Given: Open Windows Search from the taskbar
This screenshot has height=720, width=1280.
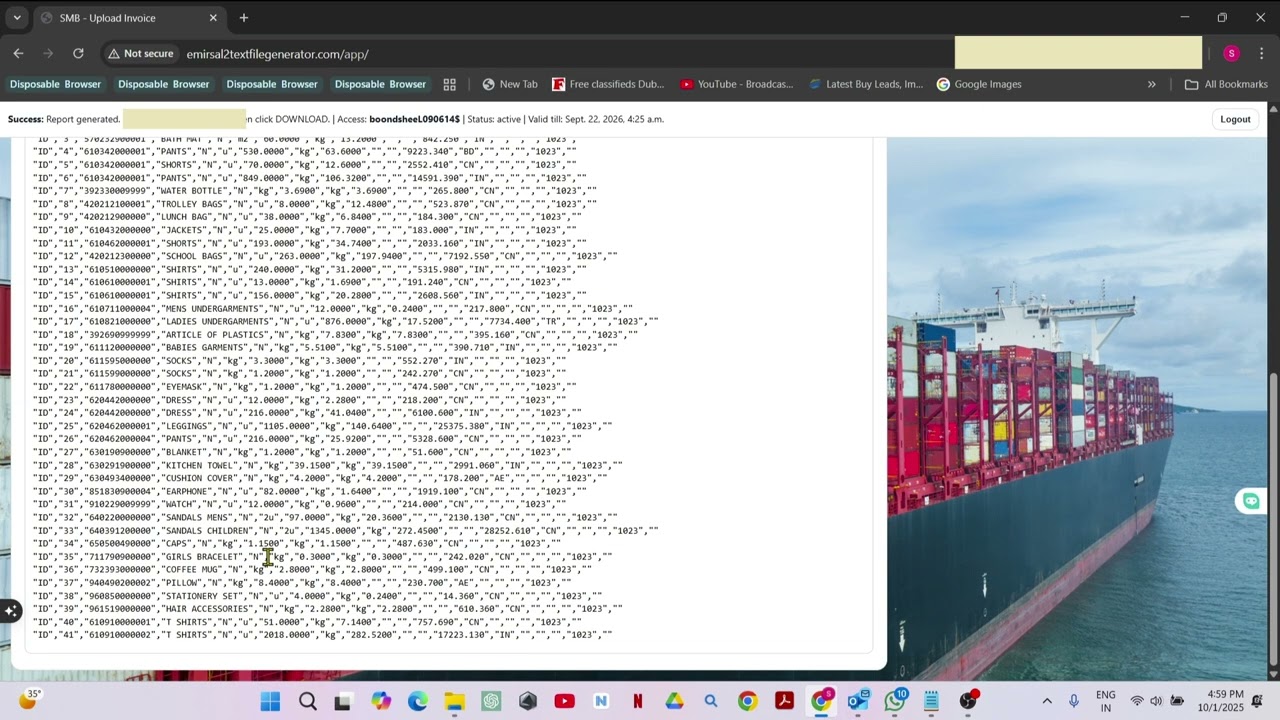Looking at the screenshot, I should (x=307, y=701).
